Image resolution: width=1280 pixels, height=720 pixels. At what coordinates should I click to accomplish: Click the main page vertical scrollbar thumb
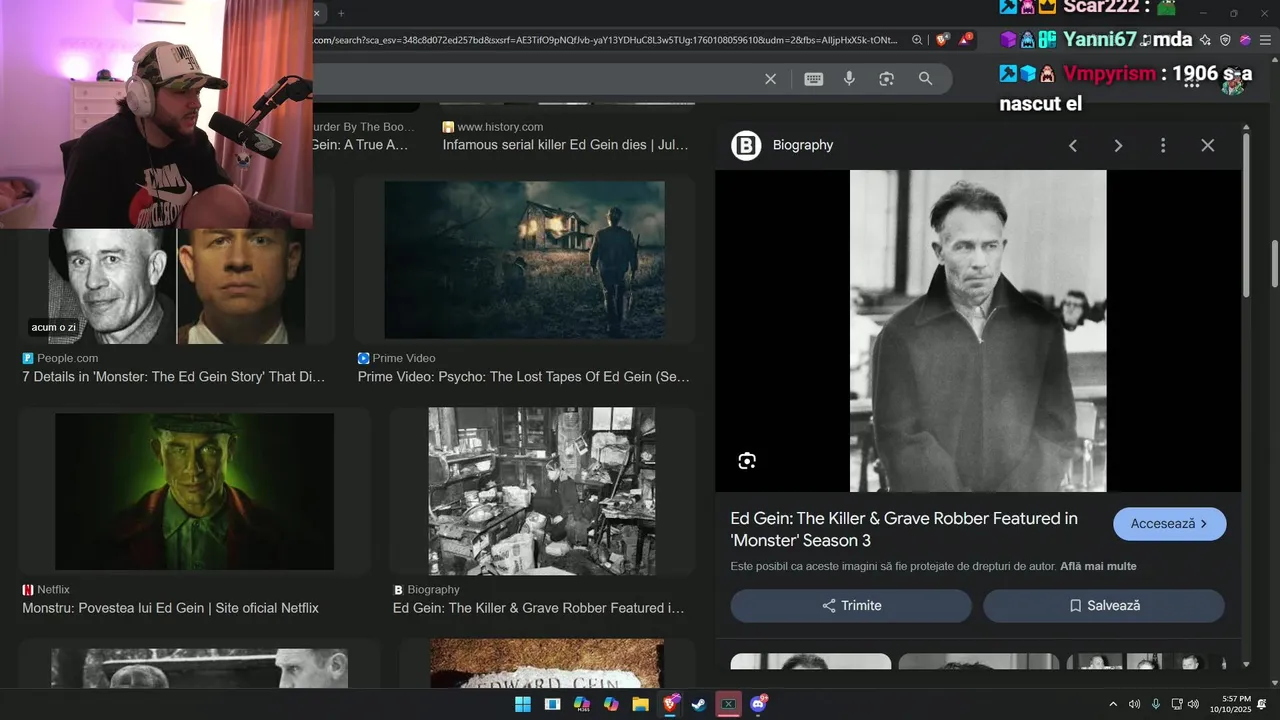(1274, 262)
